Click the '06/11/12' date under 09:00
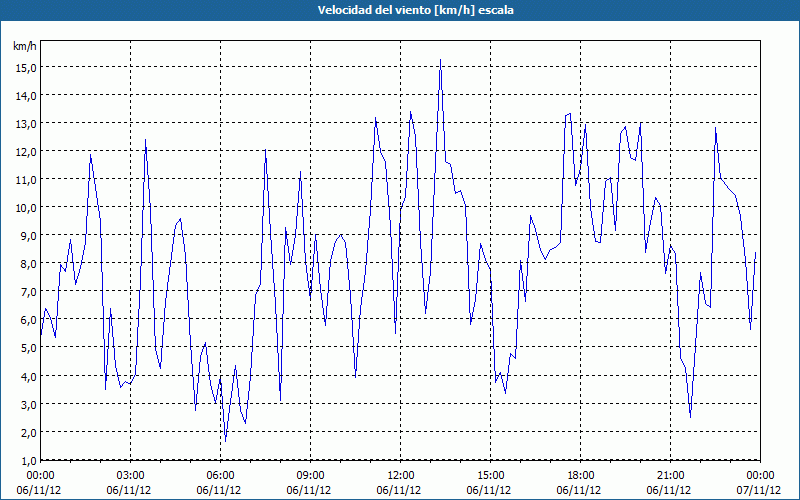The height and width of the screenshot is (500, 800). [x=309, y=490]
